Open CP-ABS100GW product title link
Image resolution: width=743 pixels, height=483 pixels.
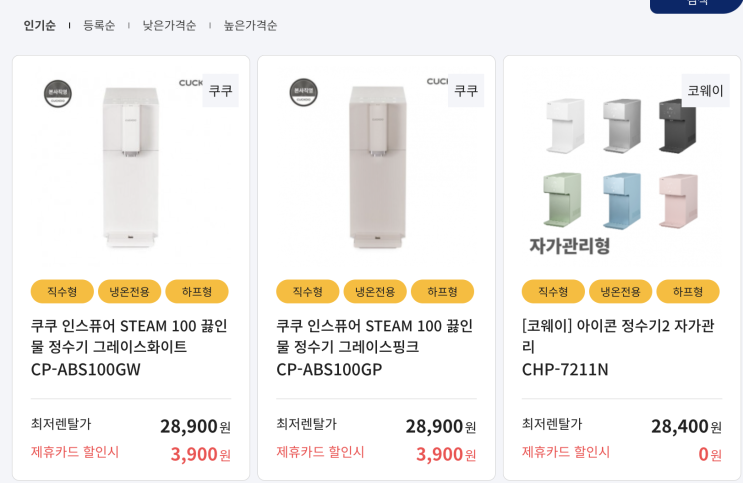coord(130,346)
